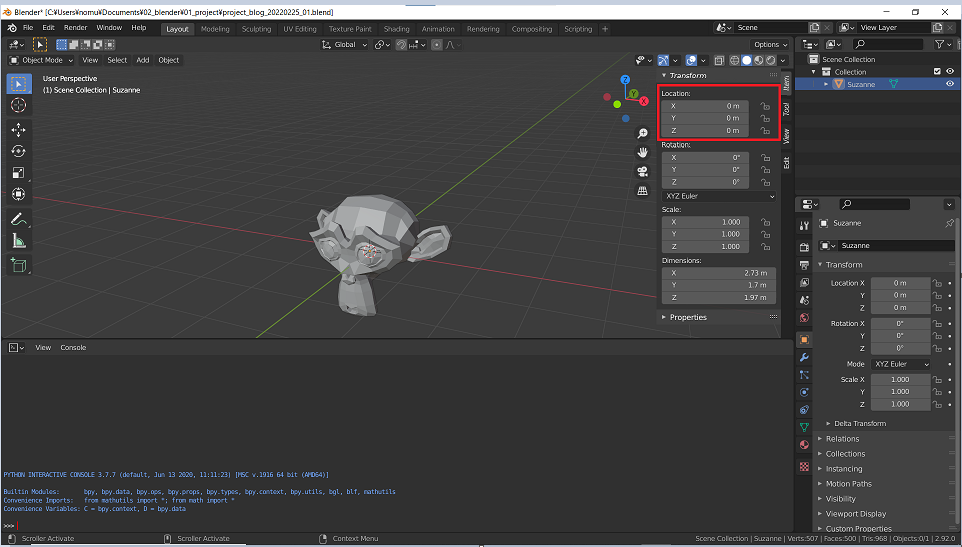Toggle Collection visibility eye in Outliner
962x547 pixels.
pyautogui.click(x=950, y=72)
